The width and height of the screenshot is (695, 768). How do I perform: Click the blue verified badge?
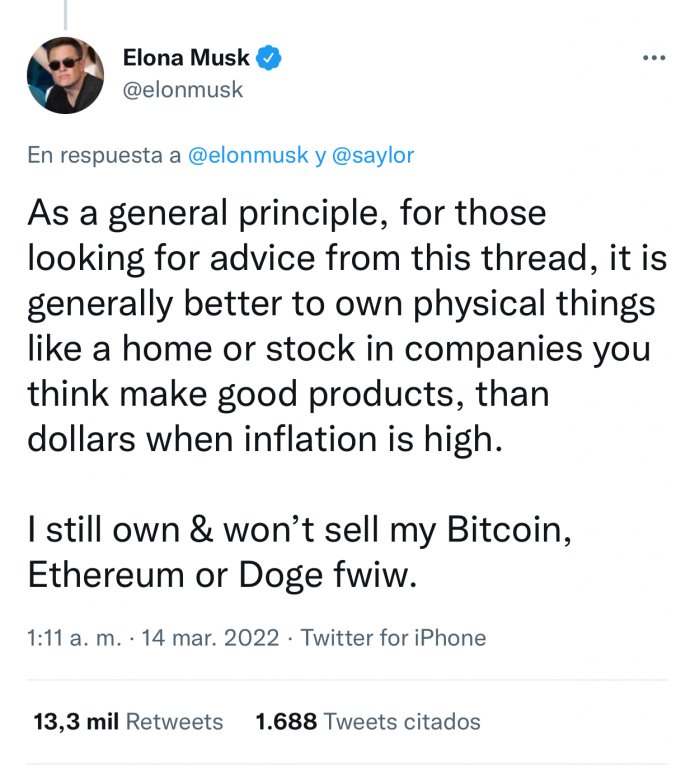269,58
